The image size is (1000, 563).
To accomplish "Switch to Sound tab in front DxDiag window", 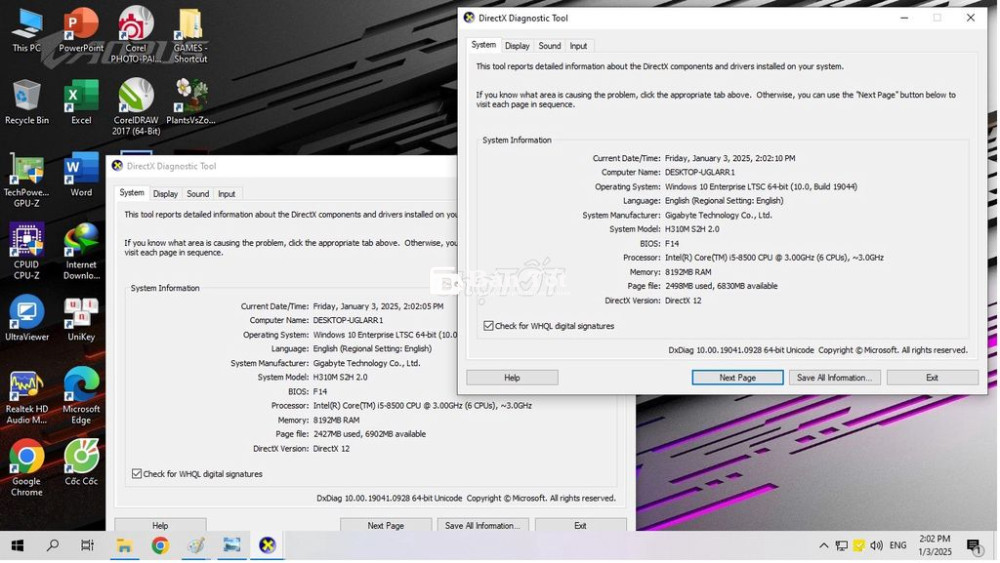I will click(x=549, y=46).
